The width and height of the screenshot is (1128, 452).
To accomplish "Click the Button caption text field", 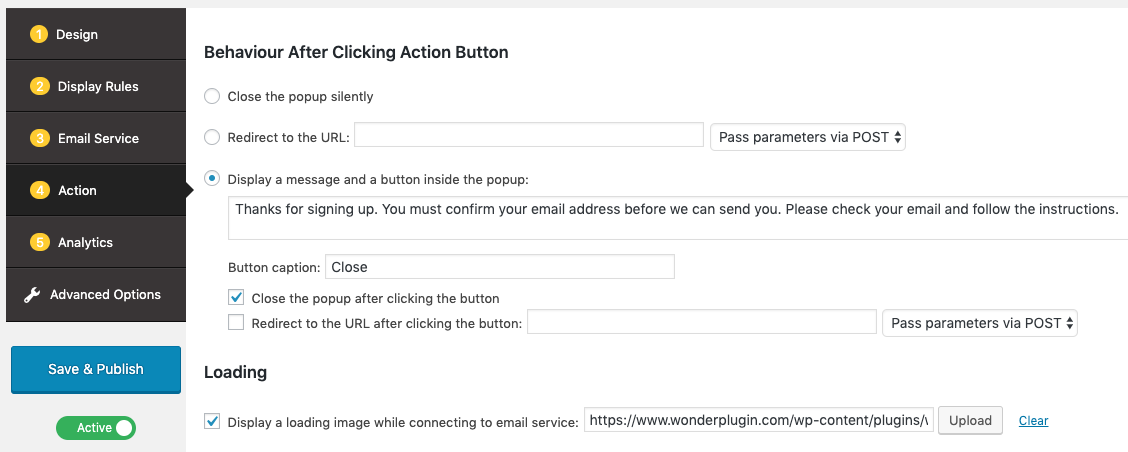I will click(500, 267).
